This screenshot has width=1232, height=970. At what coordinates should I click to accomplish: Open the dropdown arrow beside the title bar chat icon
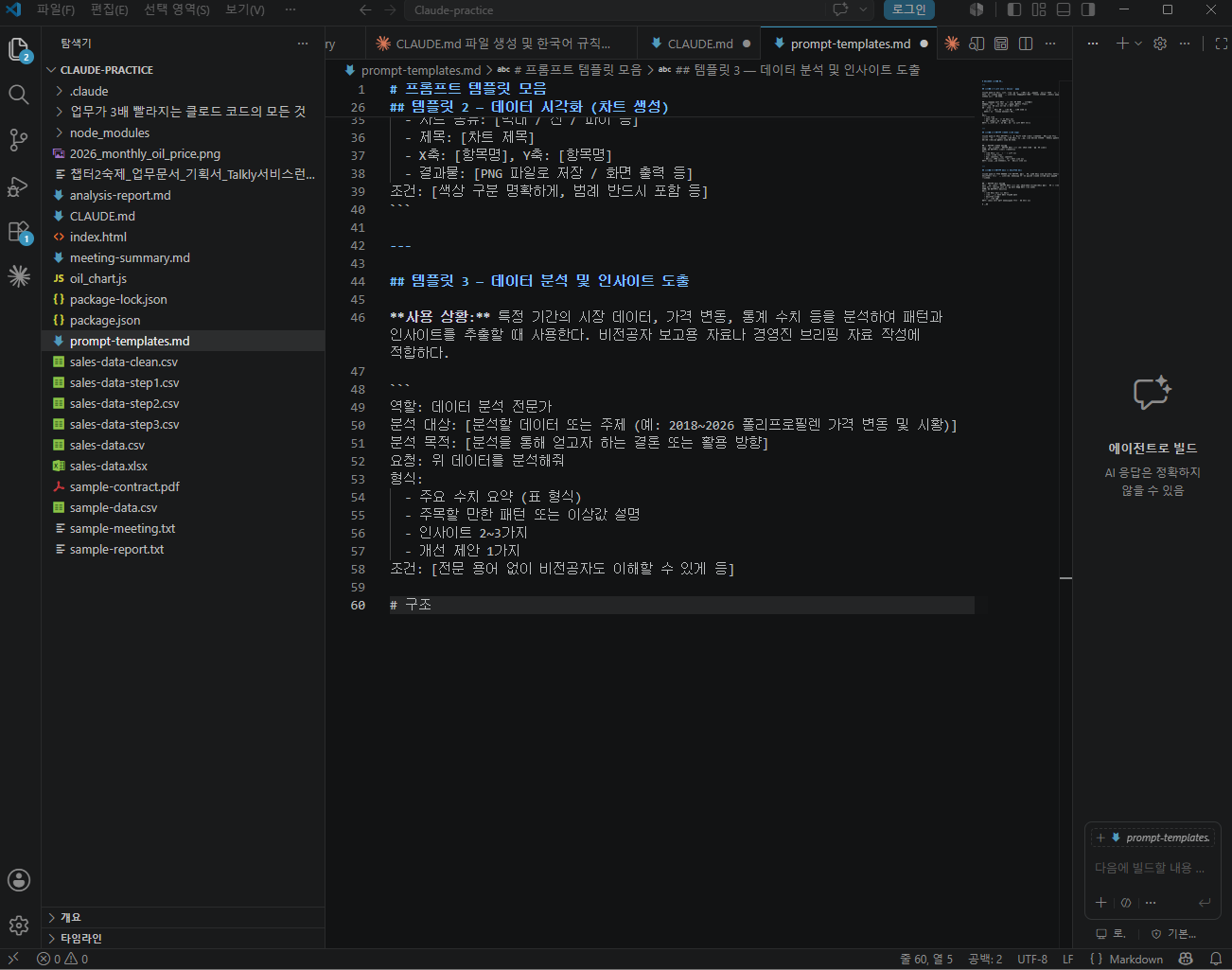[x=863, y=9]
